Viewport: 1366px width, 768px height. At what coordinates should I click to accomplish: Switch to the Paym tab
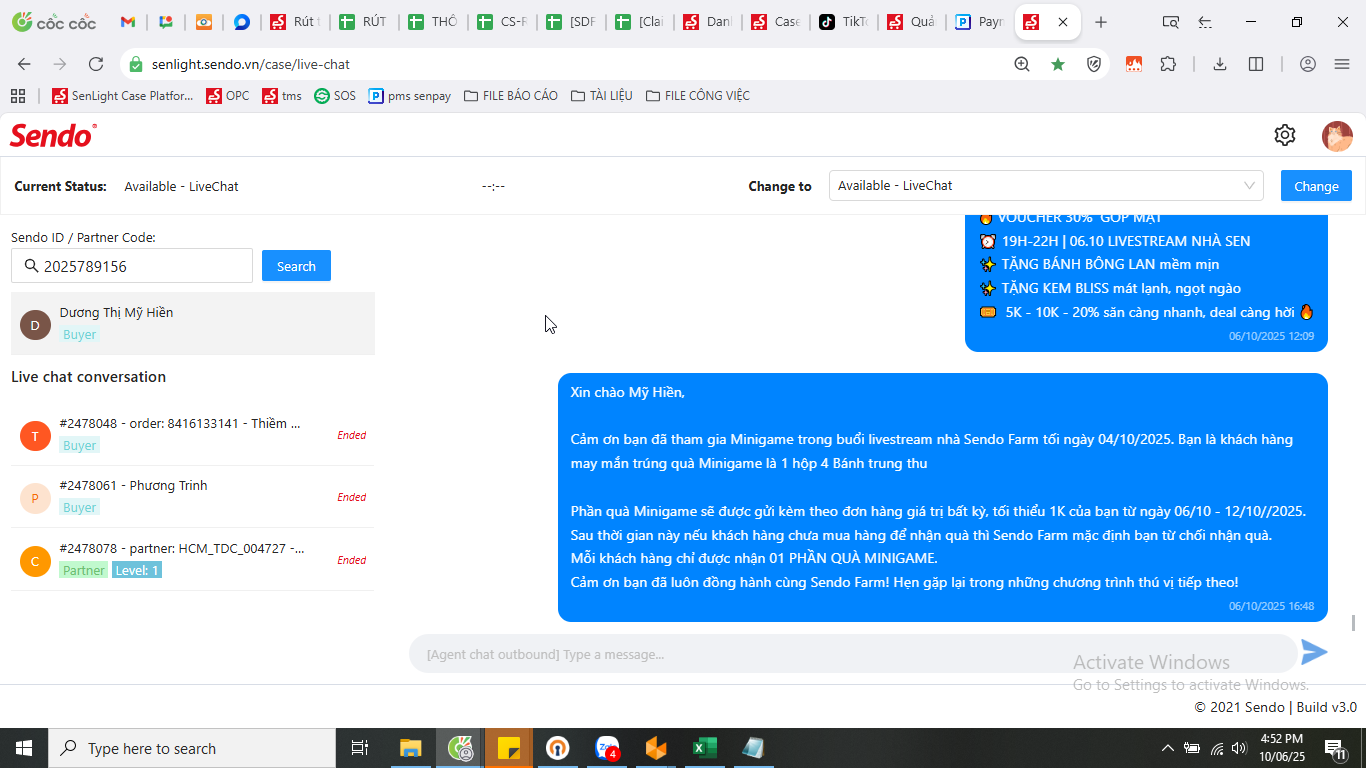[x=980, y=22]
